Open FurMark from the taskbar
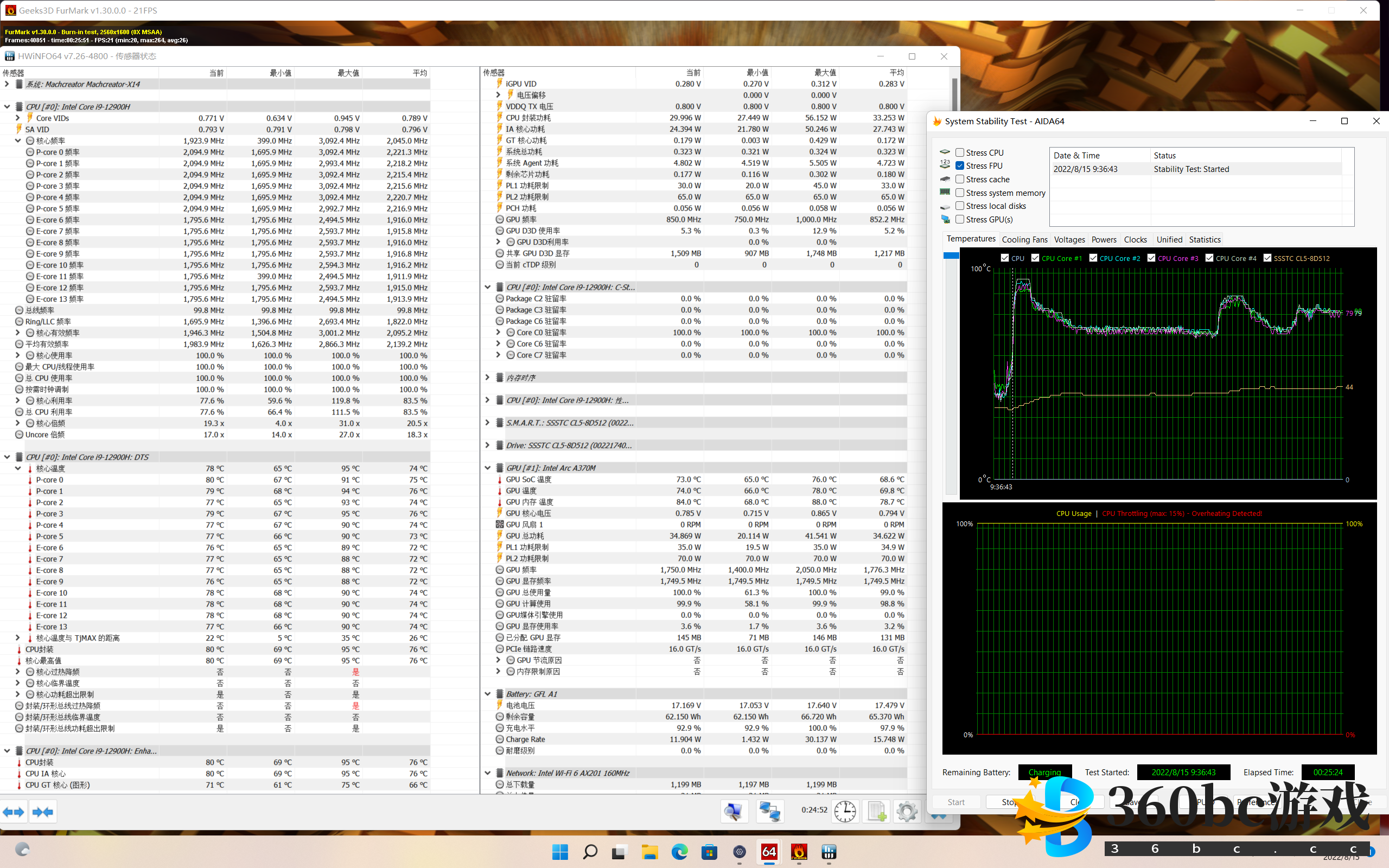 tap(799, 852)
